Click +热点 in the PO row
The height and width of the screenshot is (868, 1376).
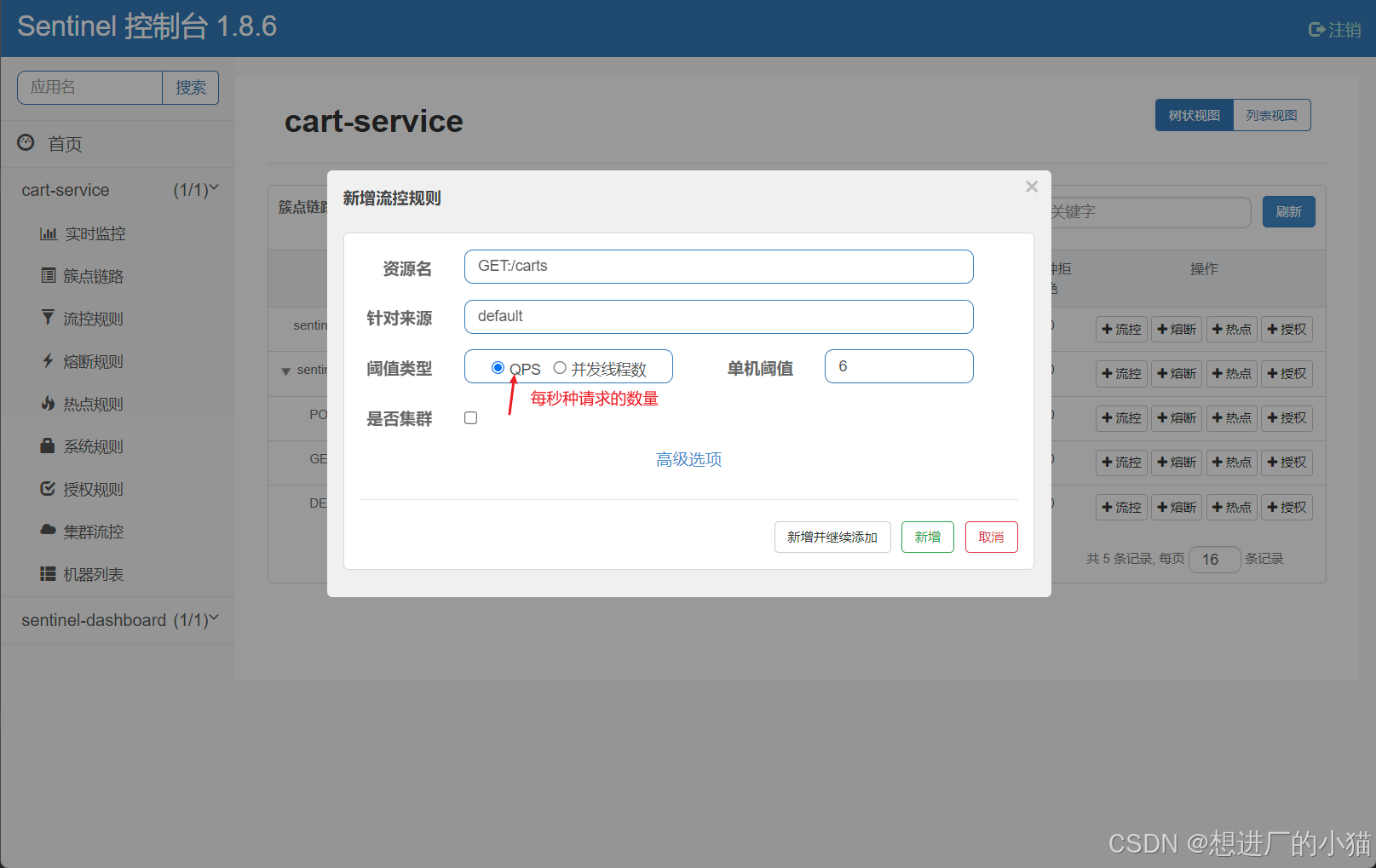coord(1232,417)
